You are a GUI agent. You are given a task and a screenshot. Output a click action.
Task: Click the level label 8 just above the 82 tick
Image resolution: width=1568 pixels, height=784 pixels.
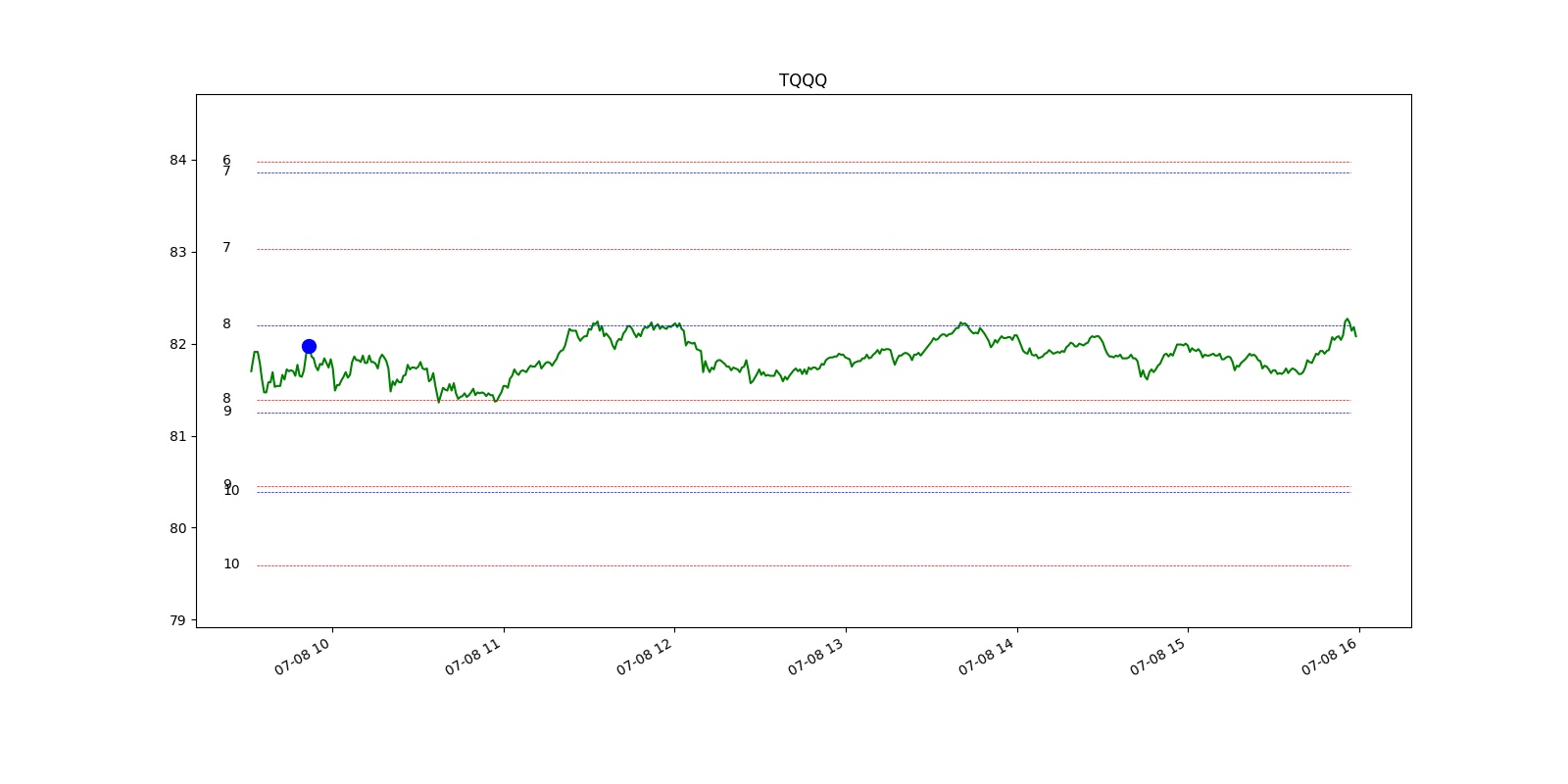point(226,323)
